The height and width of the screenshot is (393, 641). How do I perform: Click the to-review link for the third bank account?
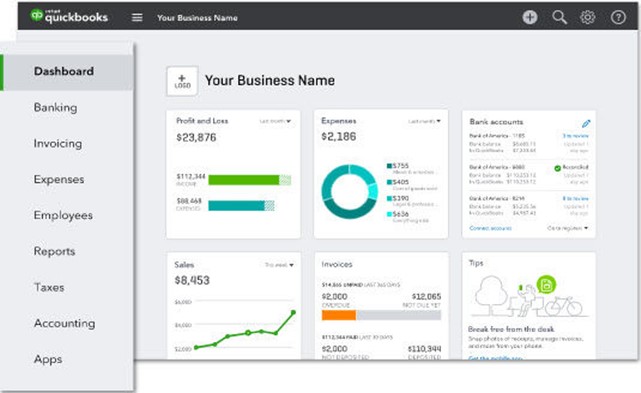click(x=576, y=198)
